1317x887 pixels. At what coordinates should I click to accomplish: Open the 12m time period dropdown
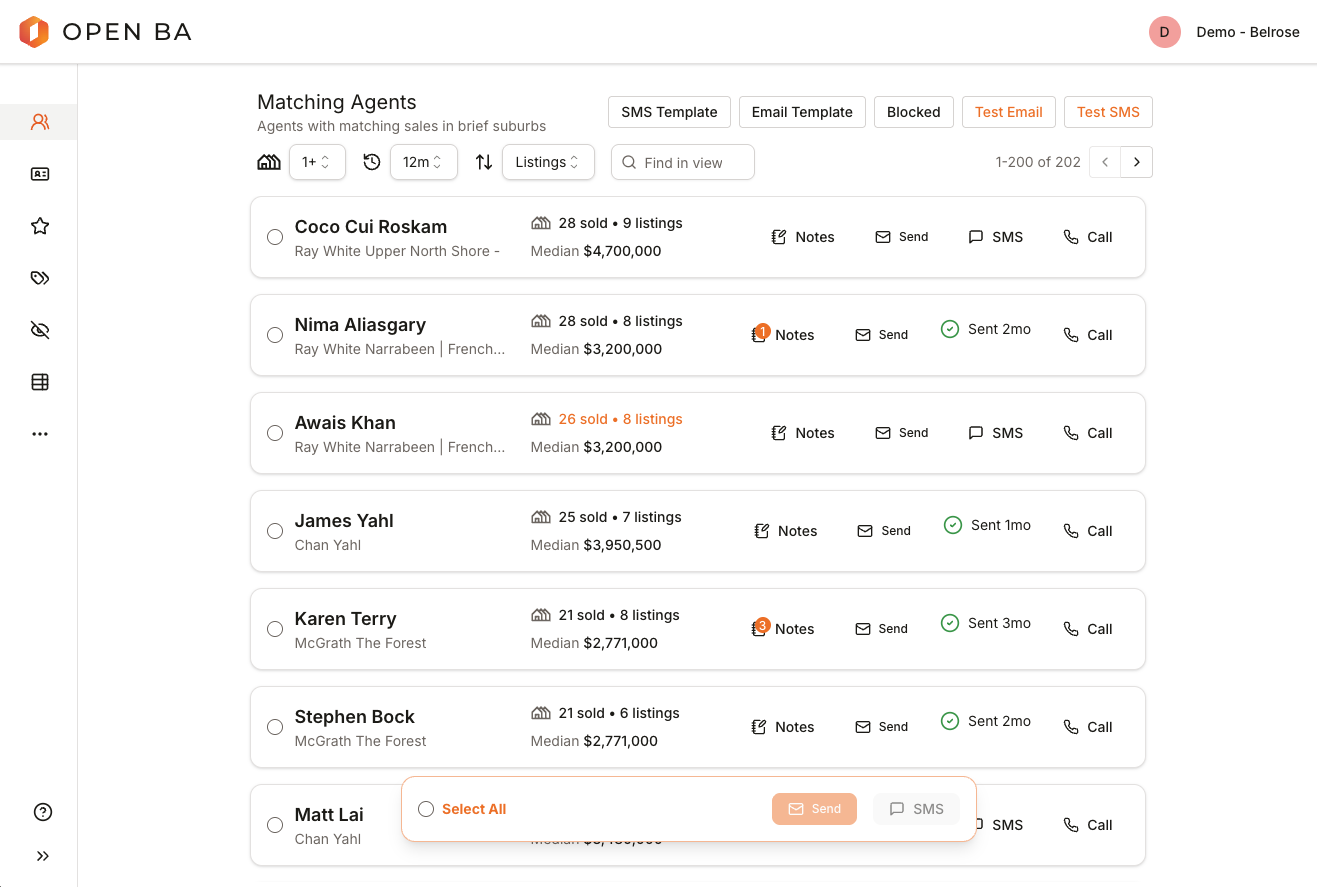click(422, 162)
